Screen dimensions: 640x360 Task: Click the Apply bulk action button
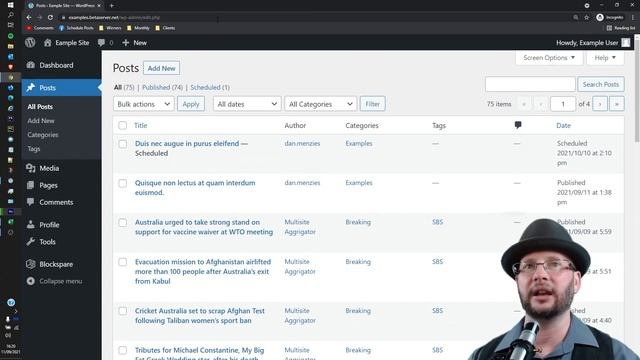[191, 104]
